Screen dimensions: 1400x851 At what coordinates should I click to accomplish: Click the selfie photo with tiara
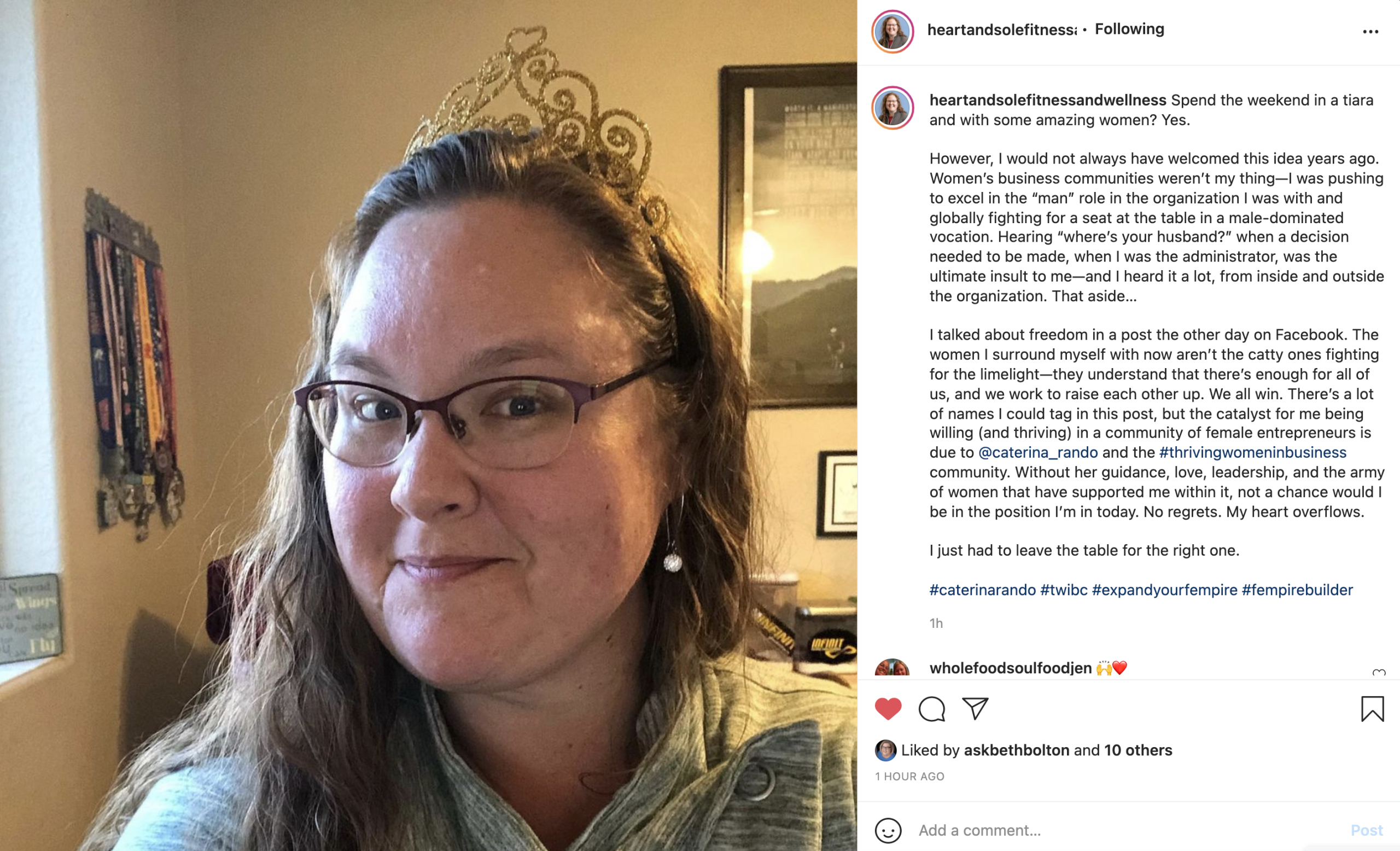coord(428,425)
